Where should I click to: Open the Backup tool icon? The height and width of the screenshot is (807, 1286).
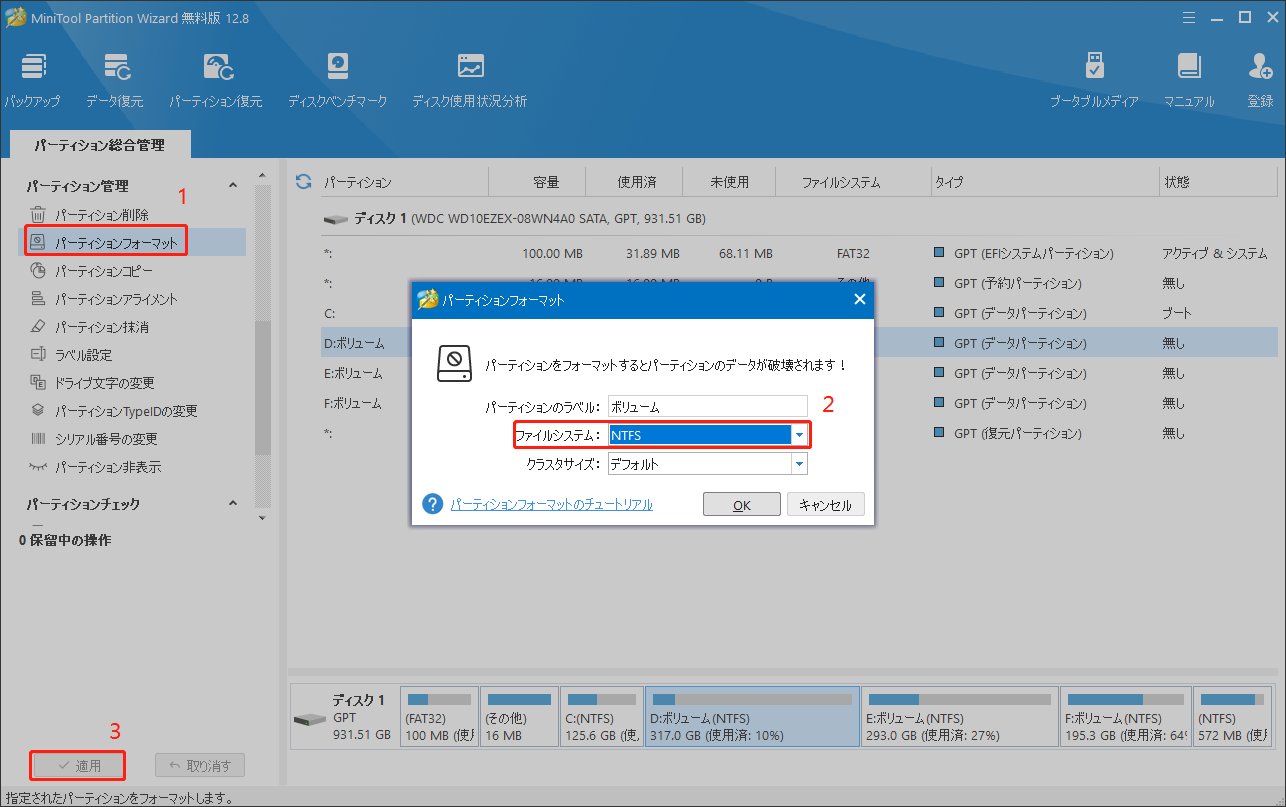(x=33, y=67)
